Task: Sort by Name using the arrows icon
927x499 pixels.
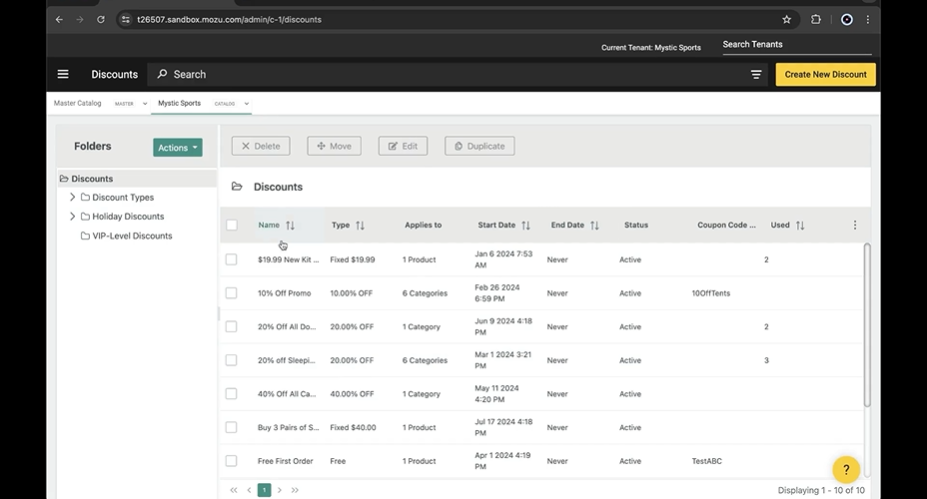Action: [290, 225]
